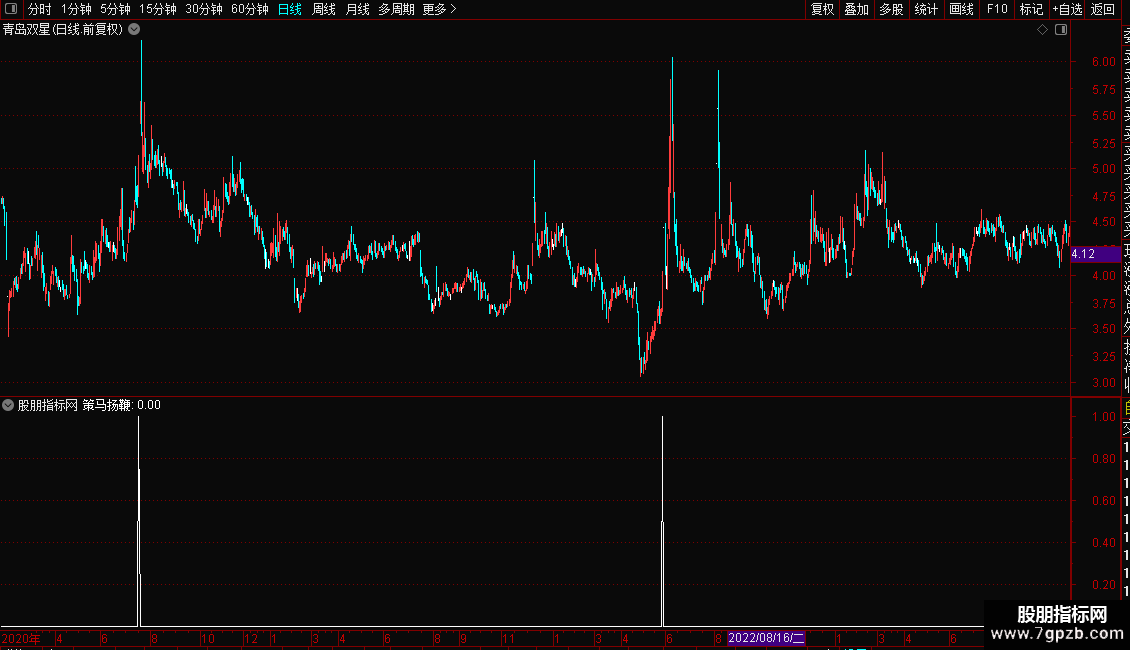Open dropdown next to 青岛双星 title

pyautogui.click(x=134, y=30)
